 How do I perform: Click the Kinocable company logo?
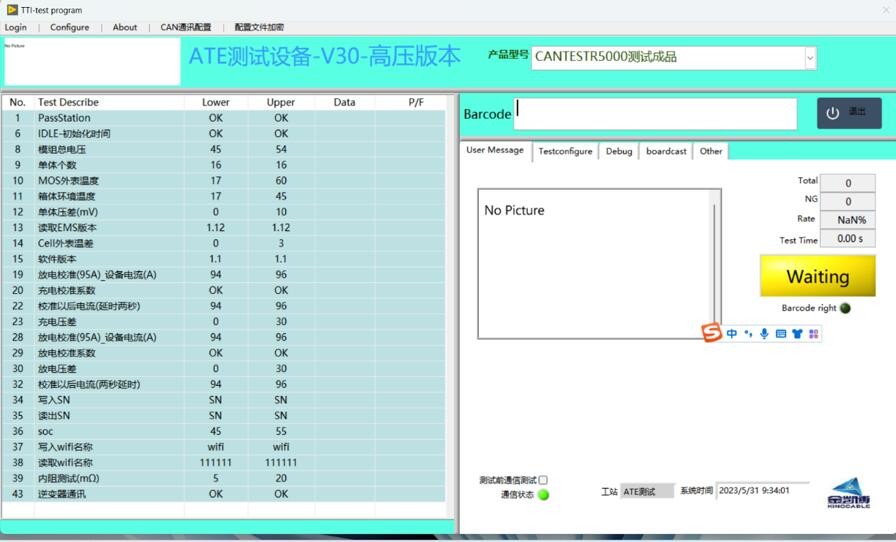point(849,493)
